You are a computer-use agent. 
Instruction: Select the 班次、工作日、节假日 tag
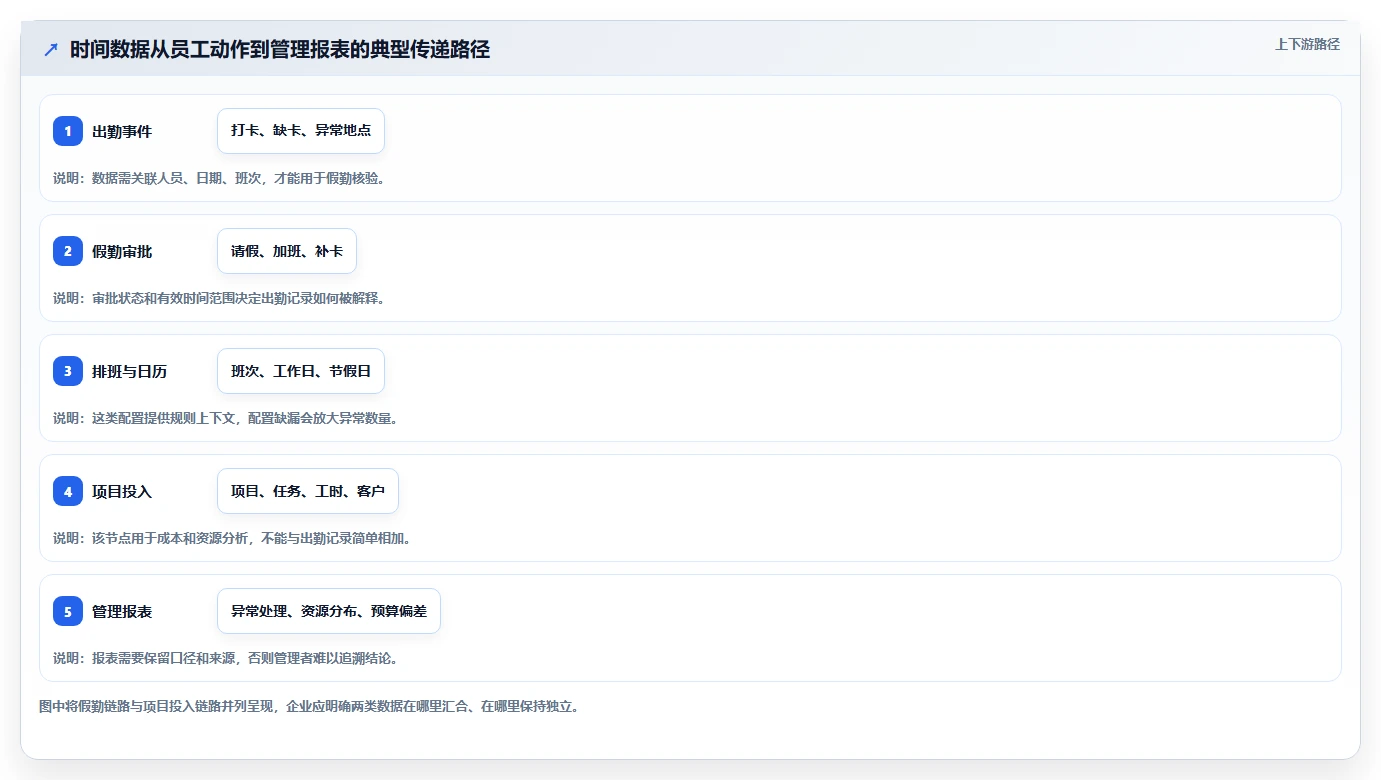tap(301, 371)
